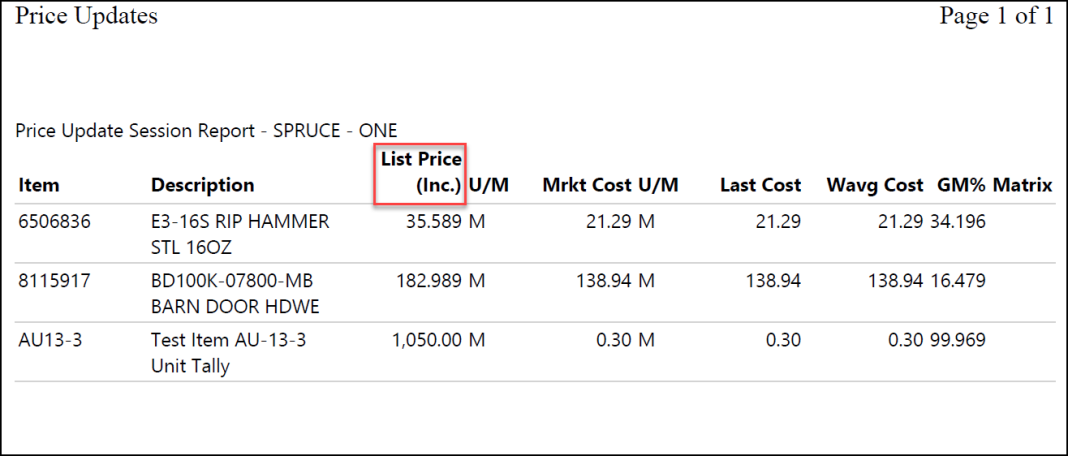Click the highlighted List Price (Inc.) header

point(420,173)
